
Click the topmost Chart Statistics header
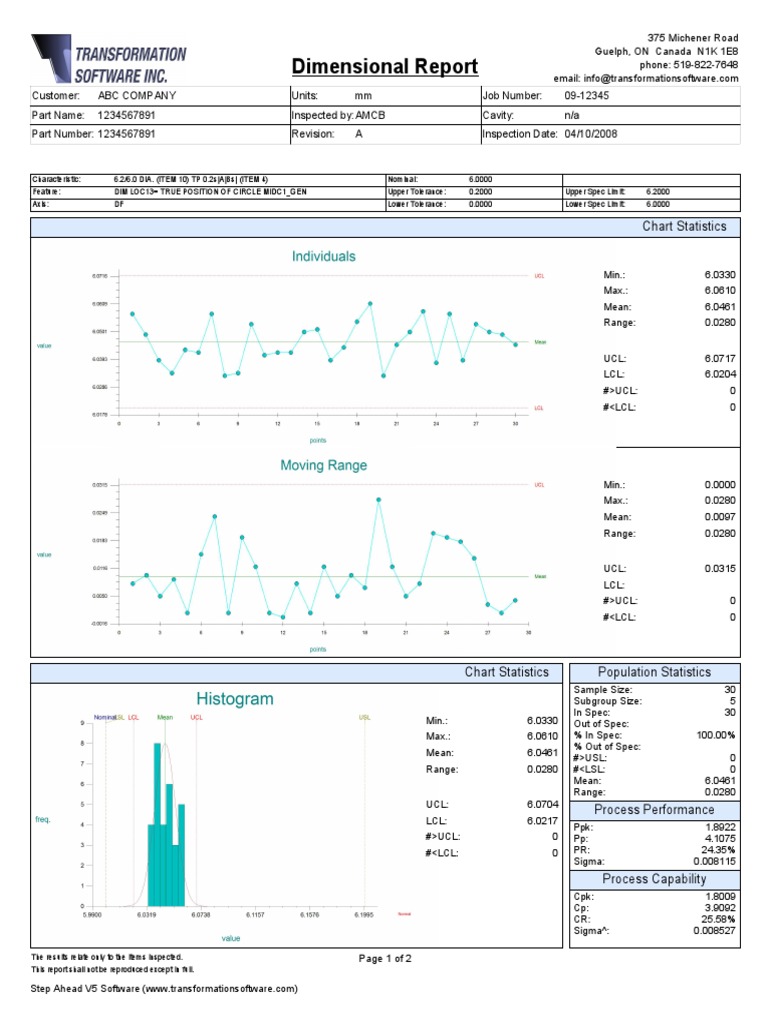(x=684, y=226)
